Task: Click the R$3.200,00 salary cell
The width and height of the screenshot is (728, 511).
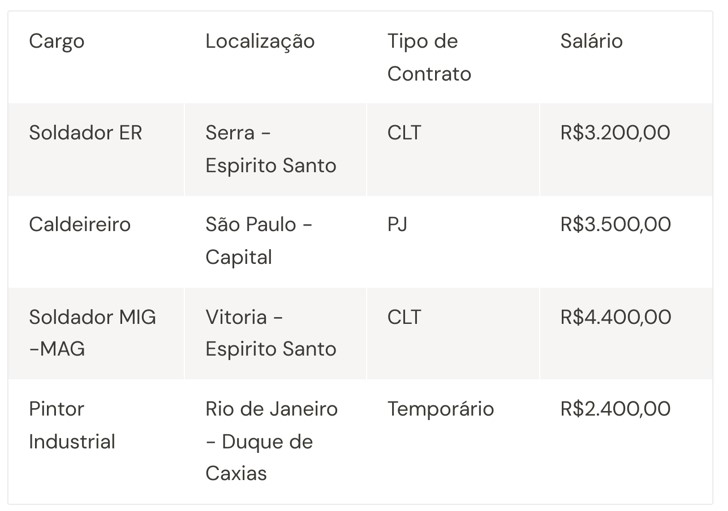Action: 615,133
